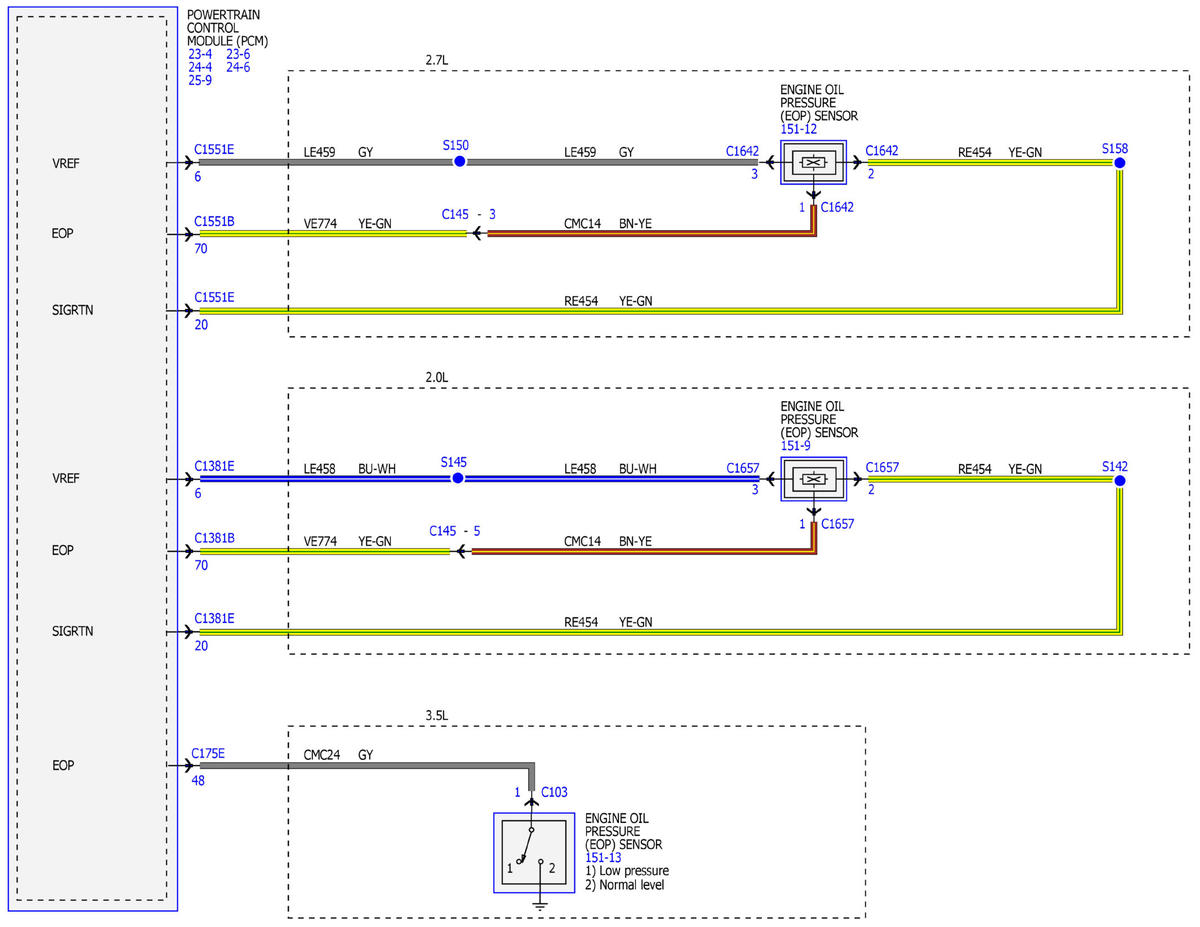
Task: Select the S150 splice dot
Action: pos(459,161)
